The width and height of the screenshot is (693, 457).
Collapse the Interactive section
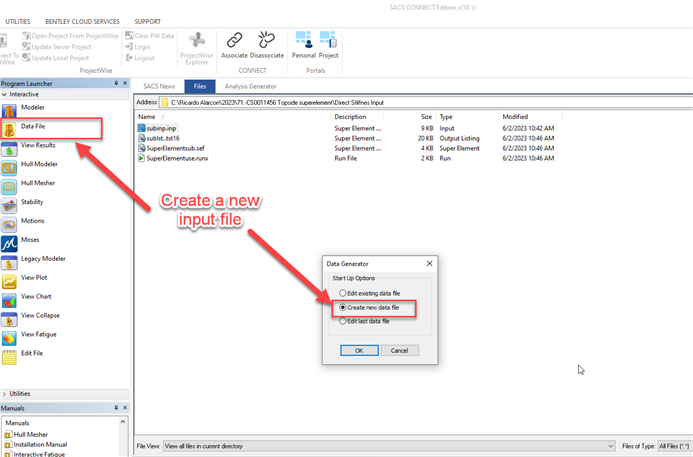(4, 95)
